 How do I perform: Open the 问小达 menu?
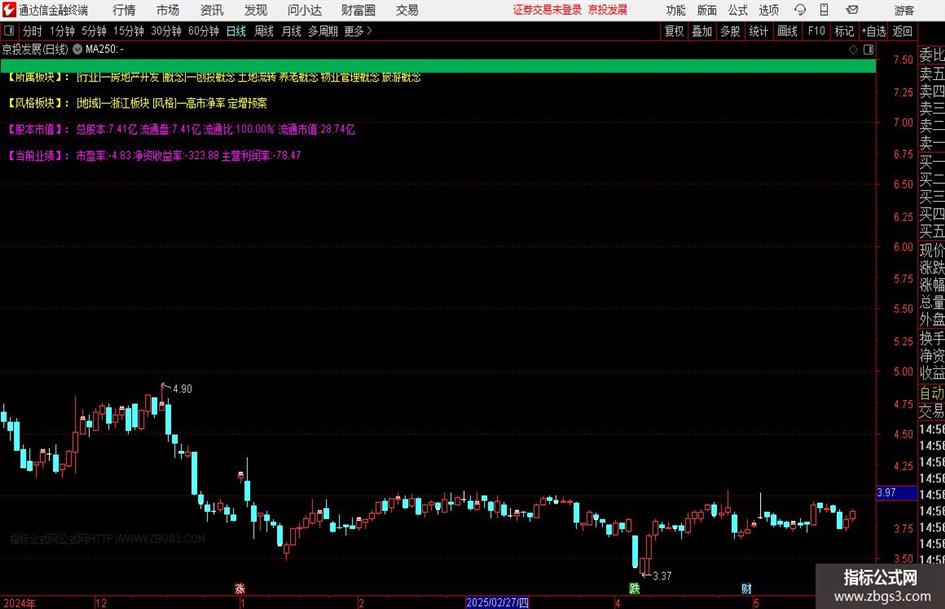(x=304, y=10)
